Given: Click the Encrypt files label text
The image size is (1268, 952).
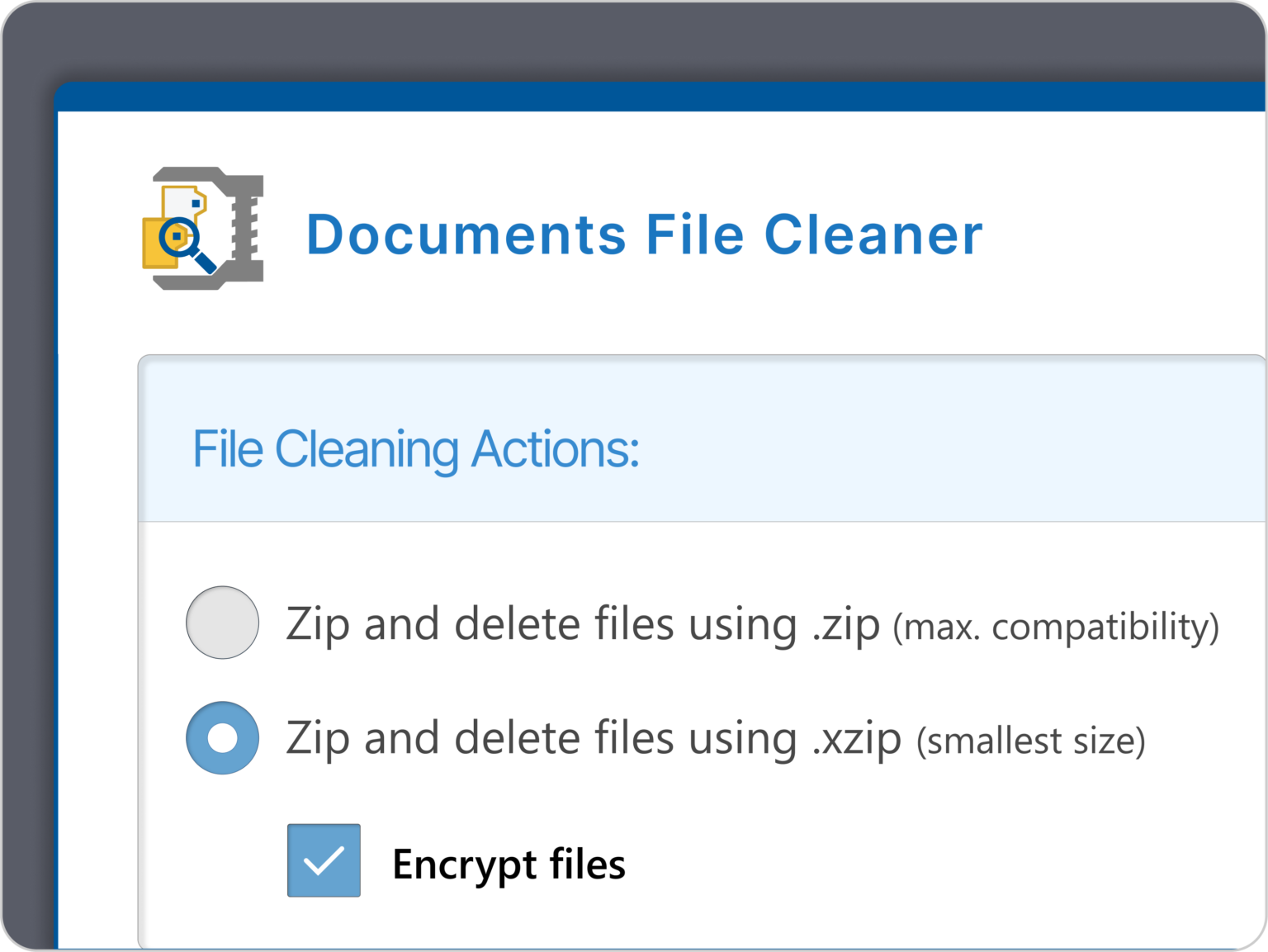Looking at the screenshot, I should click(509, 863).
